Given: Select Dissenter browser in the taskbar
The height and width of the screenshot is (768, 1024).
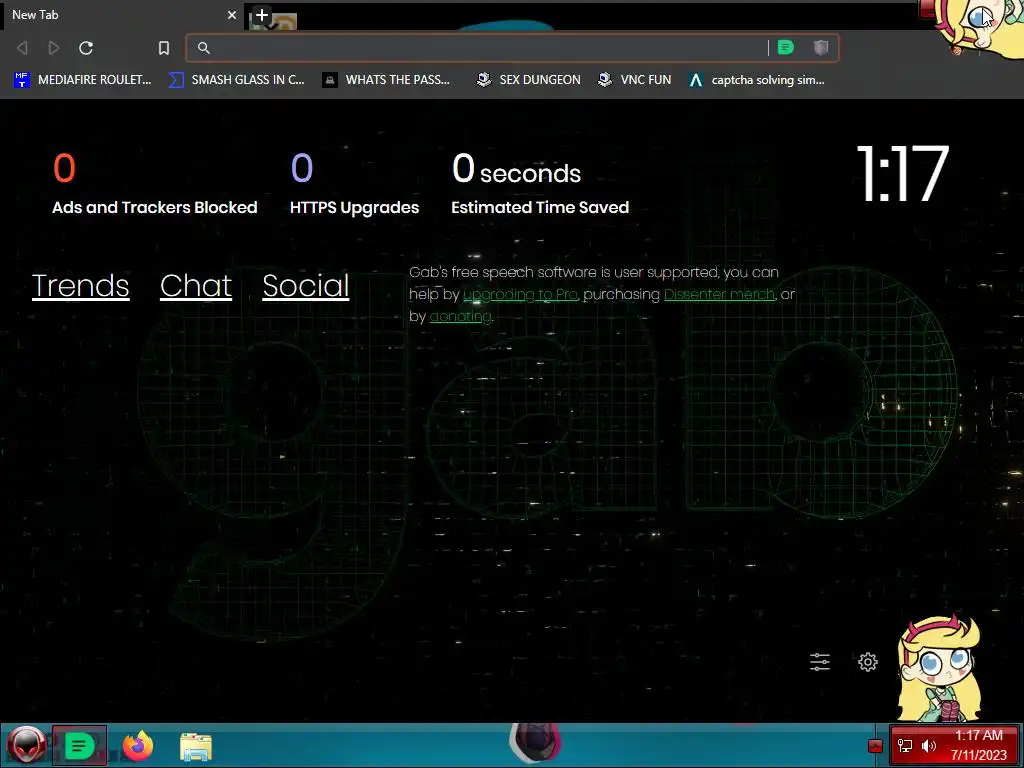Looking at the screenshot, I should [x=79, y=745].
